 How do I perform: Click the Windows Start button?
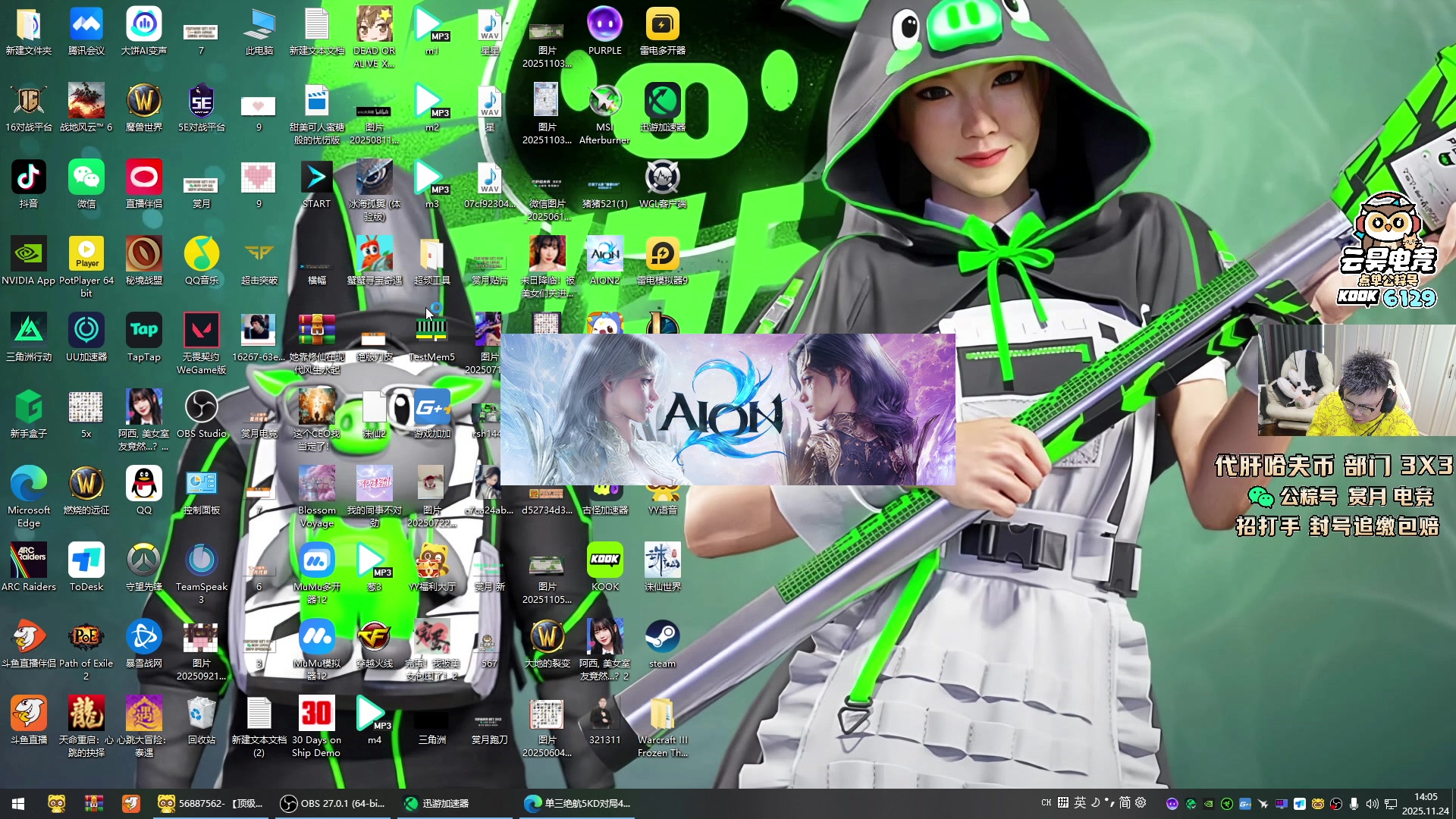pos(18,804)
